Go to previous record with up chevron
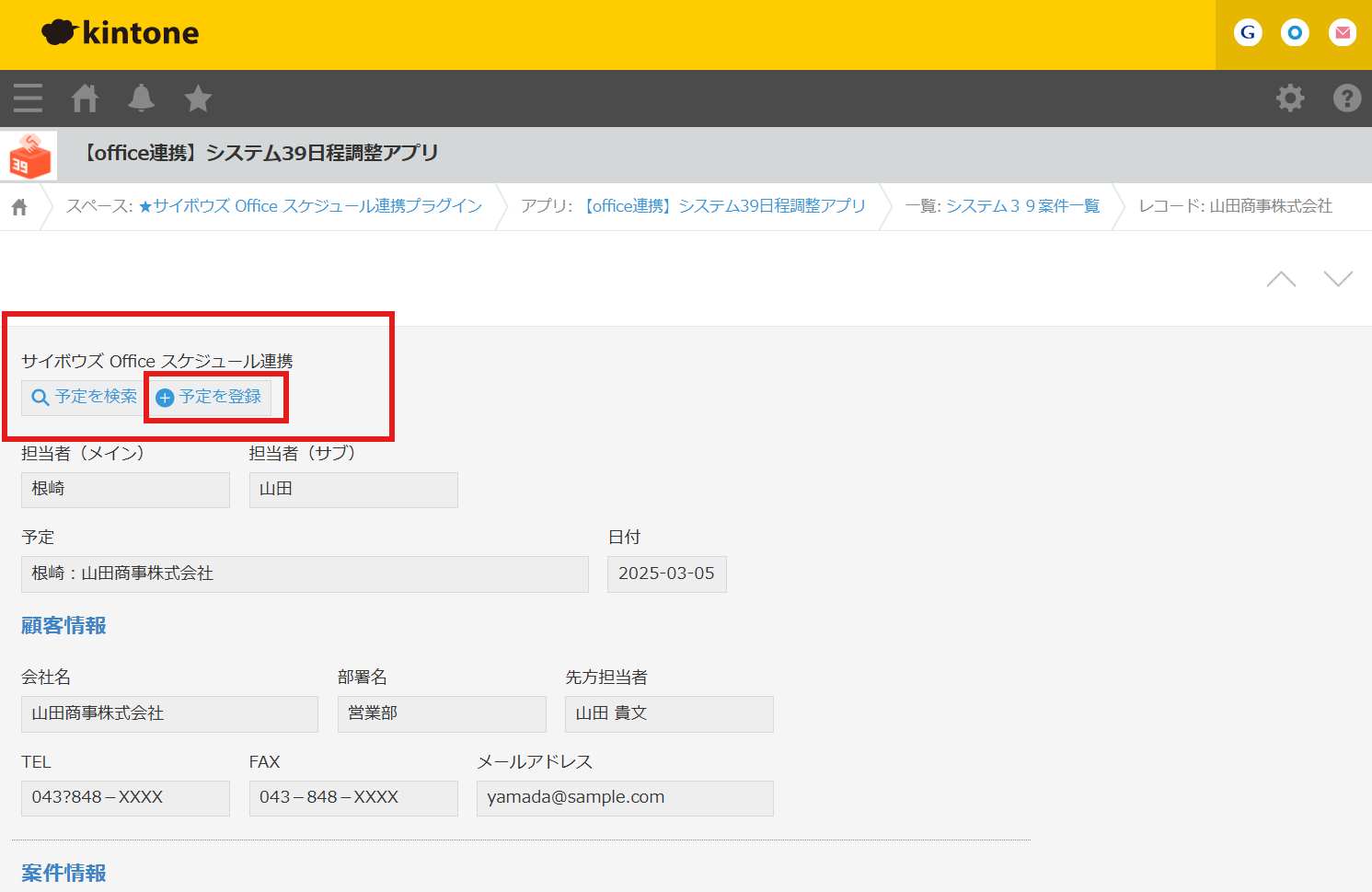The height and width of the screenshot is (892, 1372). click(1280, 278)
